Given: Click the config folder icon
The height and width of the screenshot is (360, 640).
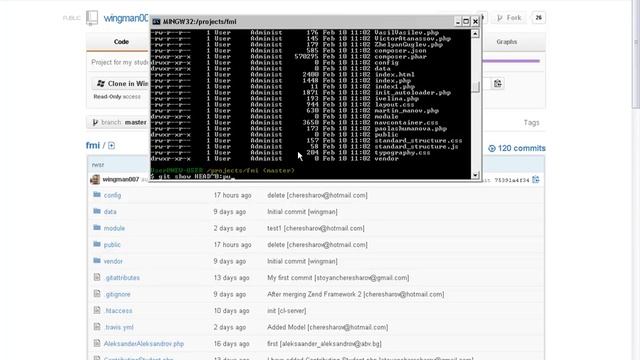Looking at the screenshot, I should pos(97,195).
